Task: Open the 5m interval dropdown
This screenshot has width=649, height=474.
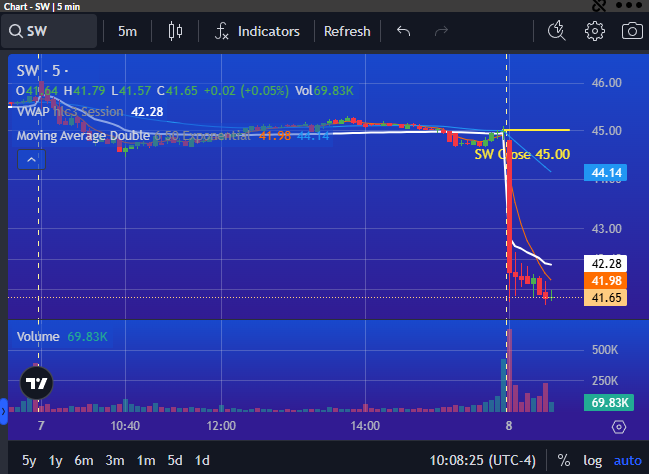Action: pyautogui.click(x=127, y=31)
